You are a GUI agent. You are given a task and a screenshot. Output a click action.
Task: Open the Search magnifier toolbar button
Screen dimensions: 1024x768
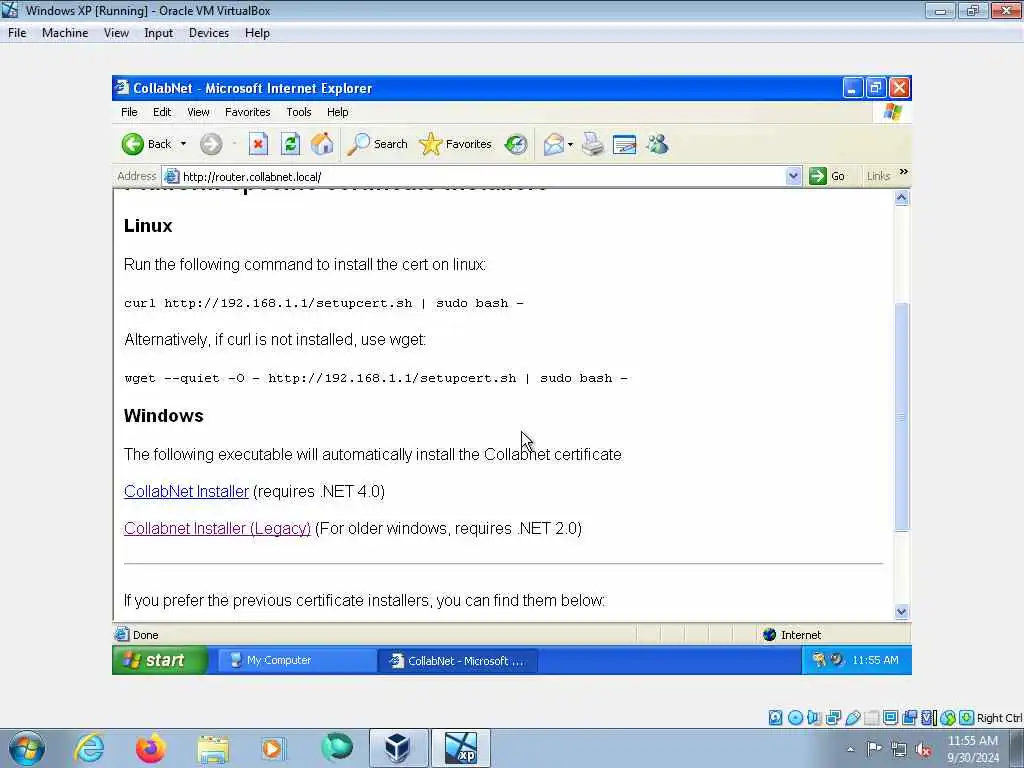(377, 144)
